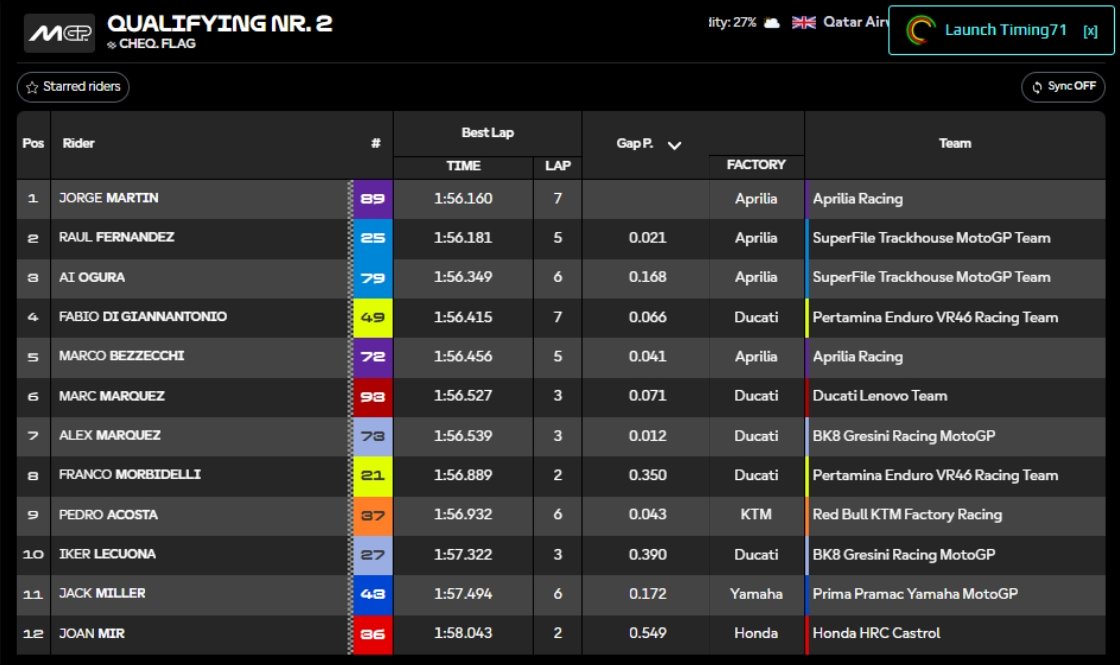This screenshot has width=1120, height=665.
Task: Click team Red Bull KTM Factory Racing
Action: 907,514
